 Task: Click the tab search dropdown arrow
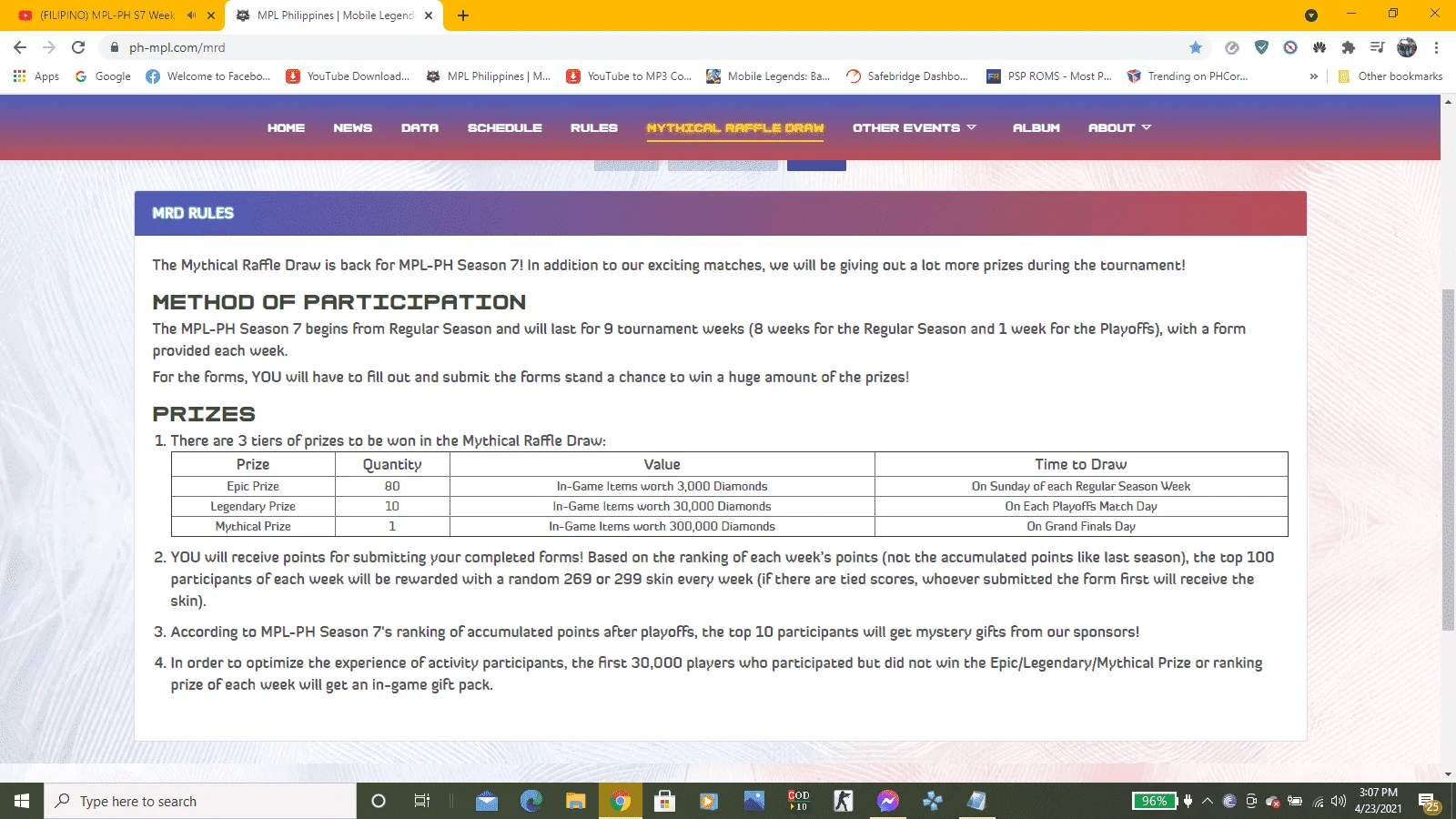pos(1311,15)
